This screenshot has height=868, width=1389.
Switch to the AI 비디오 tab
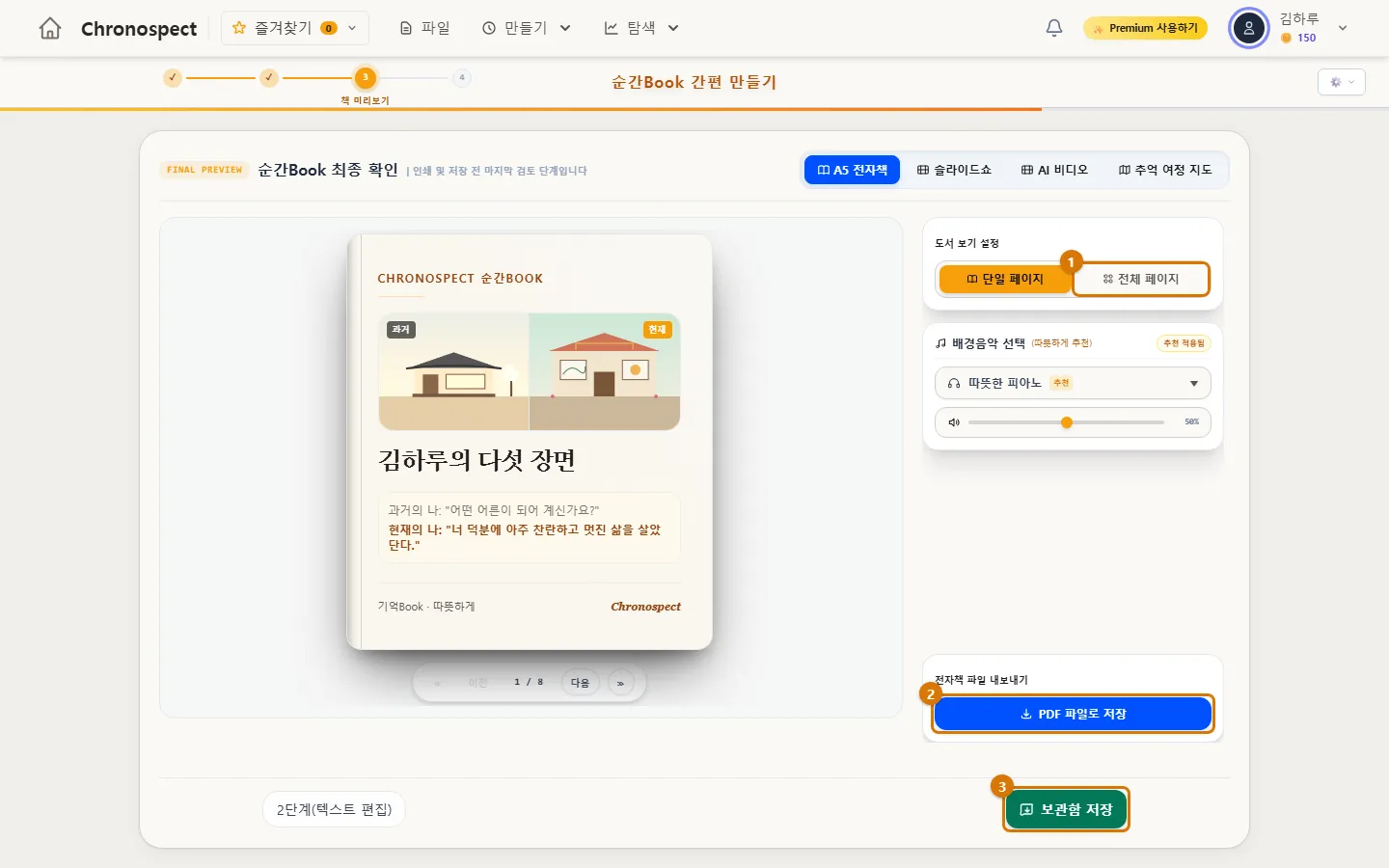coord(1054,170)
